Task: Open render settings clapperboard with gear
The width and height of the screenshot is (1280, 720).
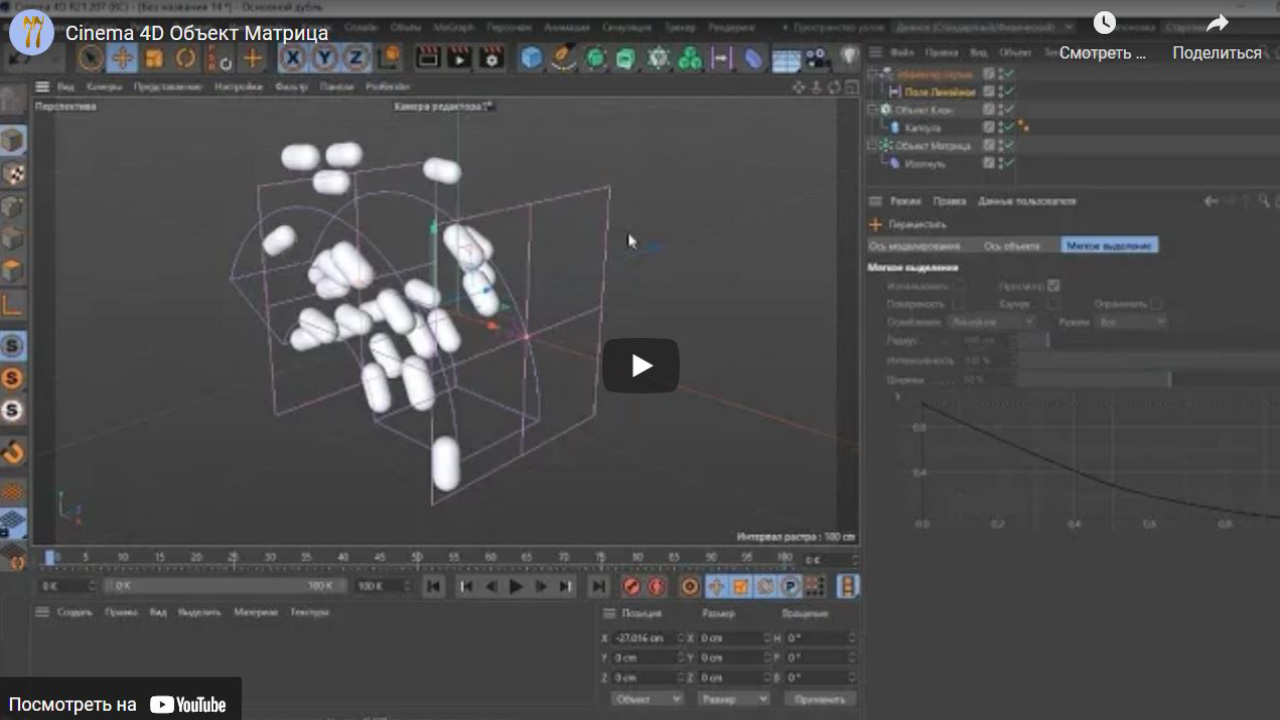Action: (x=491, y=58)
